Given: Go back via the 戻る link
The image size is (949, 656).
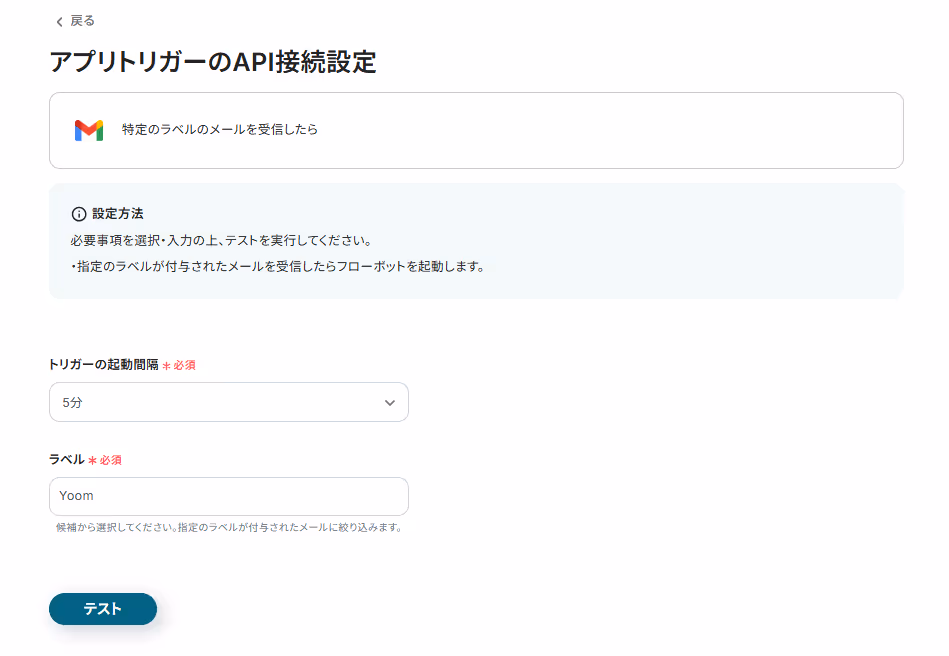Looking at the screenshot, I should click(75, 21).
